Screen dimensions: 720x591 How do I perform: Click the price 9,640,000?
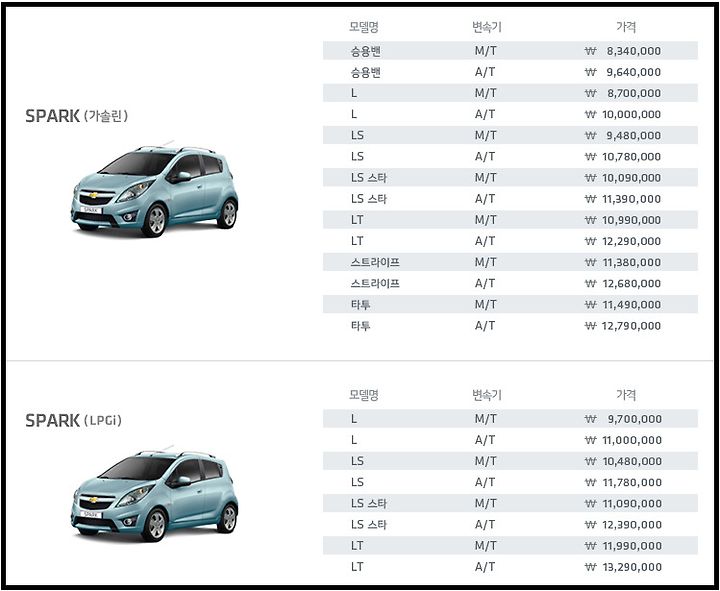tap(634, 72)
